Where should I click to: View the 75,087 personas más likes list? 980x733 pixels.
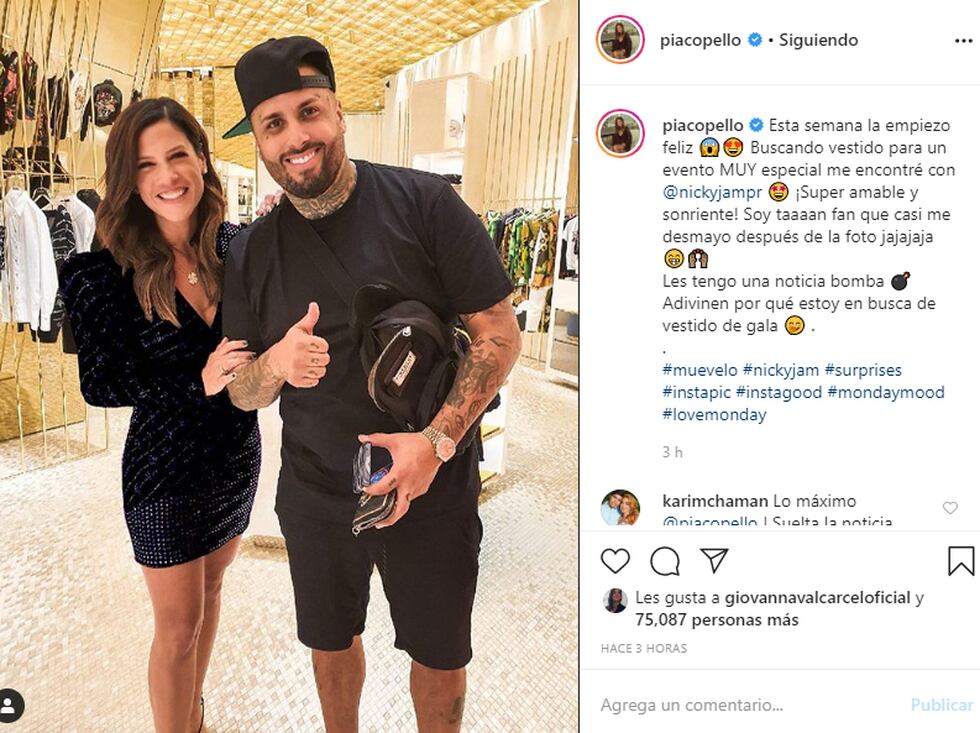click(x=717, y=620)
